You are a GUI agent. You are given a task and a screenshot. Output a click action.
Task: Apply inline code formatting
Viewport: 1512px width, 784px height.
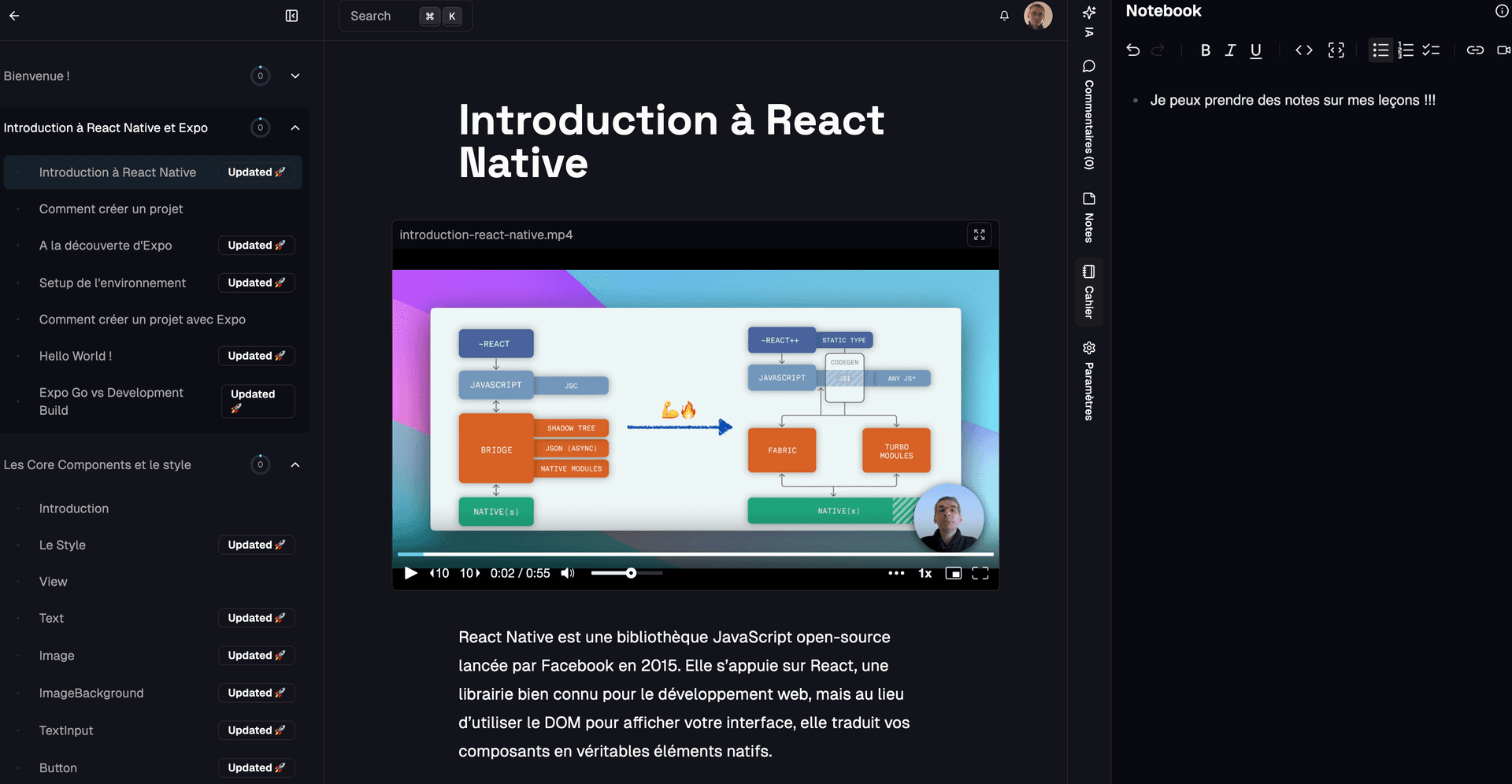(x=1304, y=50)
